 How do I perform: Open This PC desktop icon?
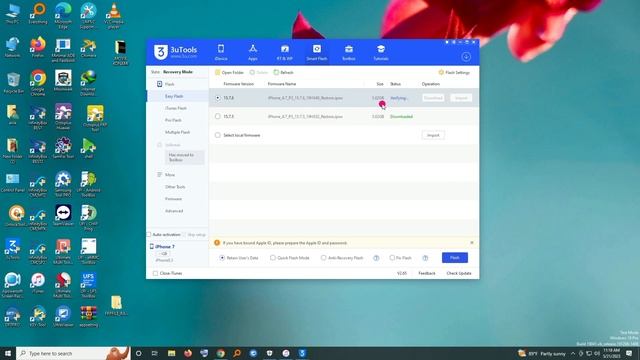13,14
